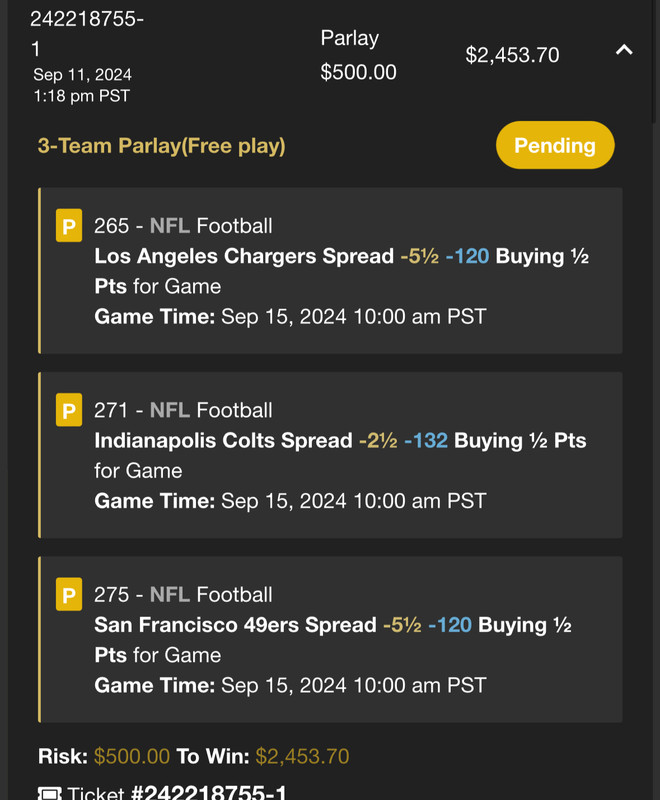Select the San Francisco 49ers Spread bet card
This screenshot has width=660, height=800.
pyautogui.click(x=330, y=639)
